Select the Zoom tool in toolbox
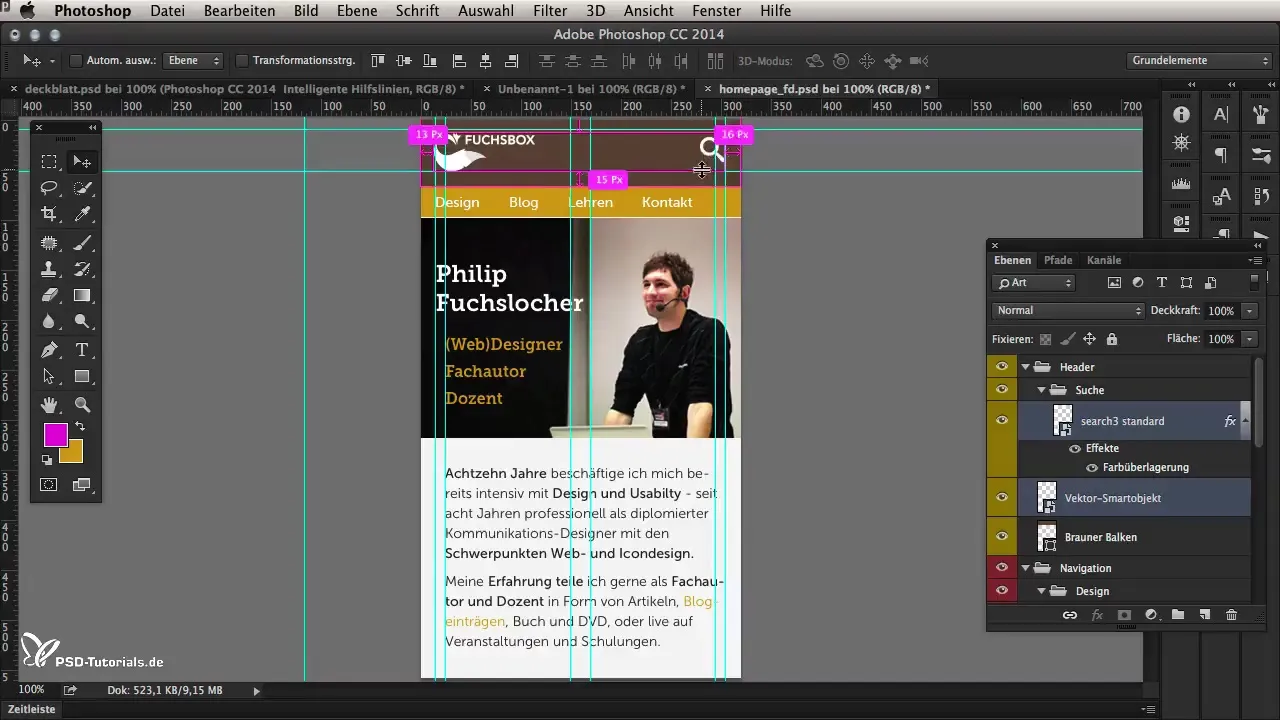The width and height of the screenshot is (1280, 720). pyautogui.click(x=82, y=405)
